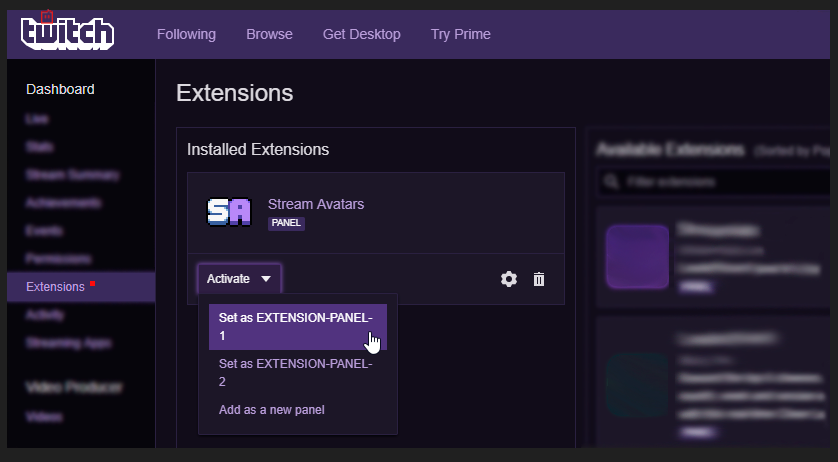Open the purple extension thumbnail
Image resolution: width=838 pixels, height=462 pixels.
(637, 257)
